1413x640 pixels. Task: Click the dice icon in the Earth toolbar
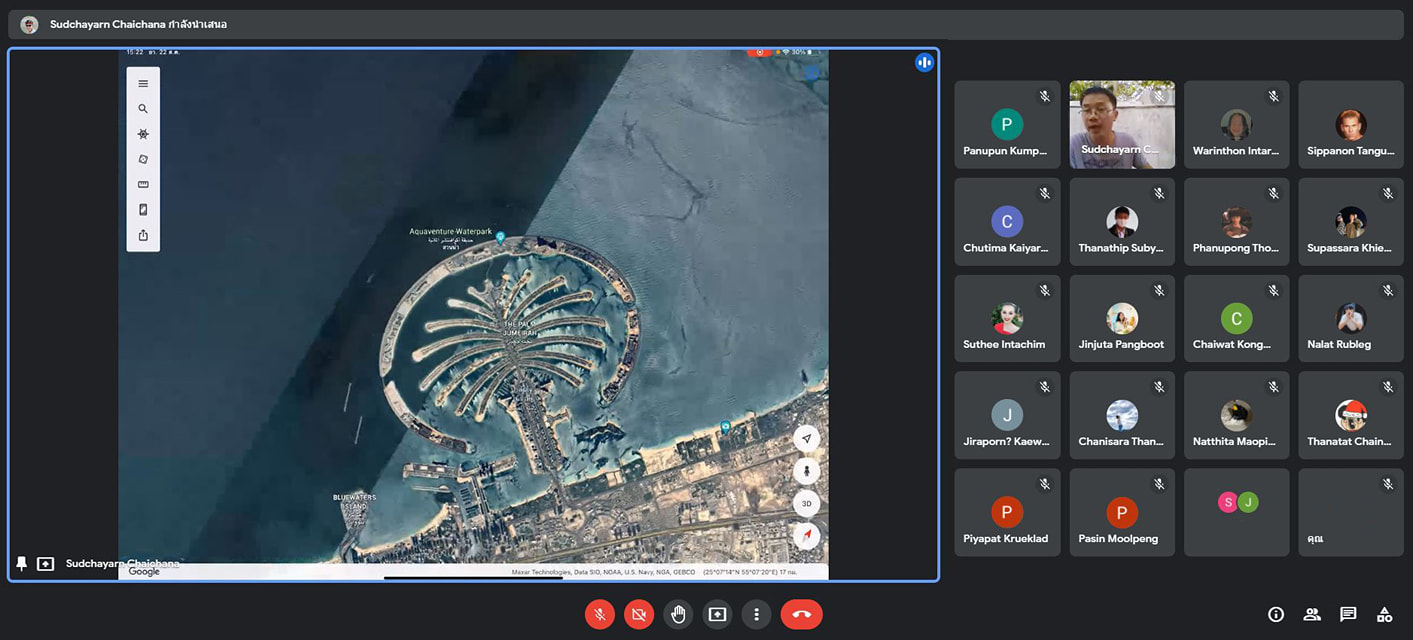pos(143,159)
